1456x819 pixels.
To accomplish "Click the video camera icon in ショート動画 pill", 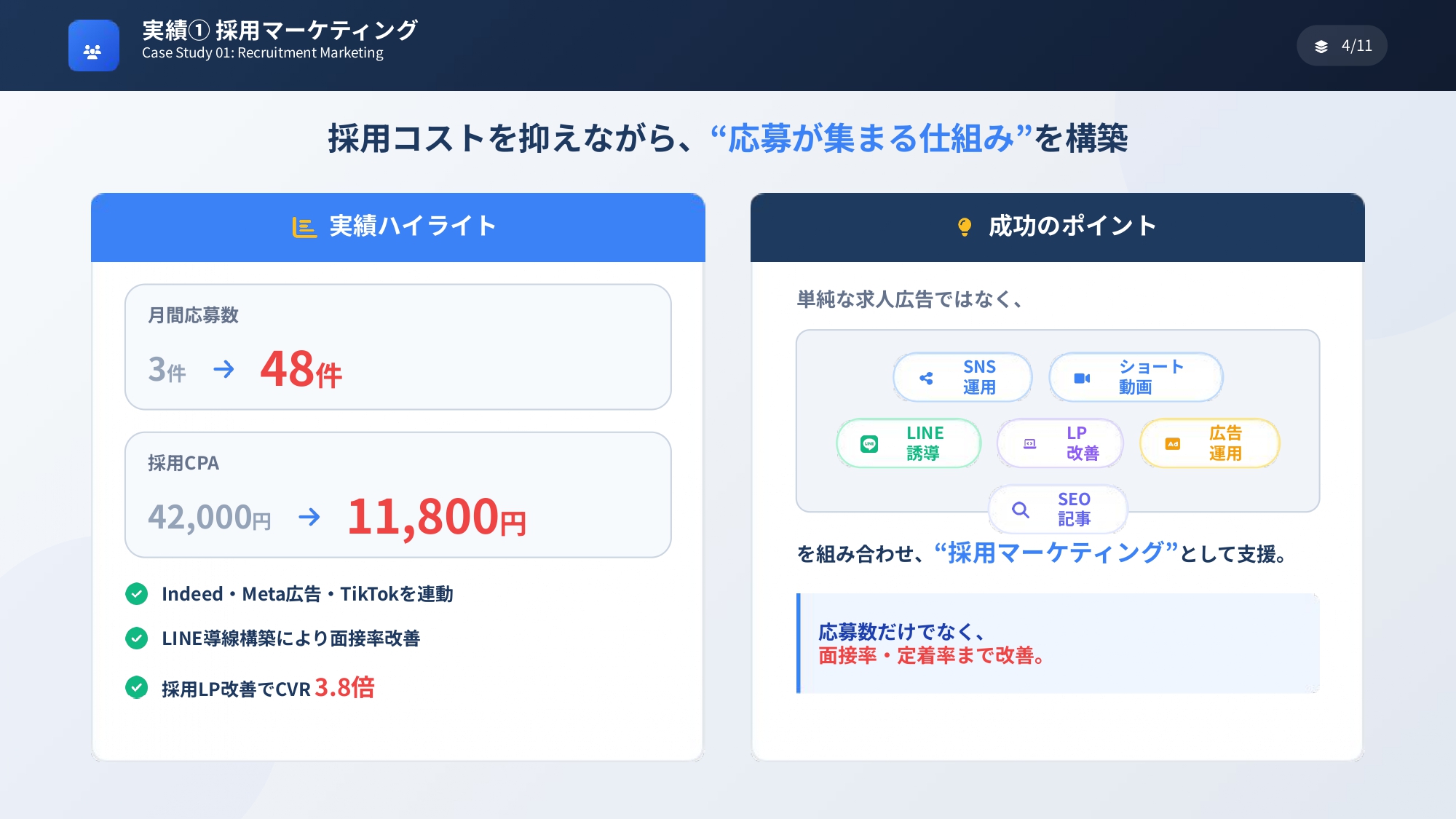I will [x=1083, y=378].
